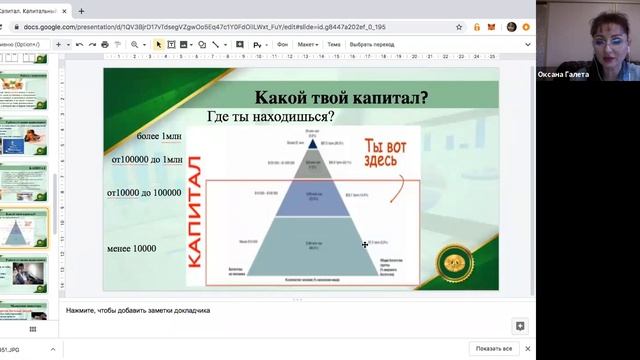Click the zoom magnifier tool
640x360 pixels.
click(134, 44)
